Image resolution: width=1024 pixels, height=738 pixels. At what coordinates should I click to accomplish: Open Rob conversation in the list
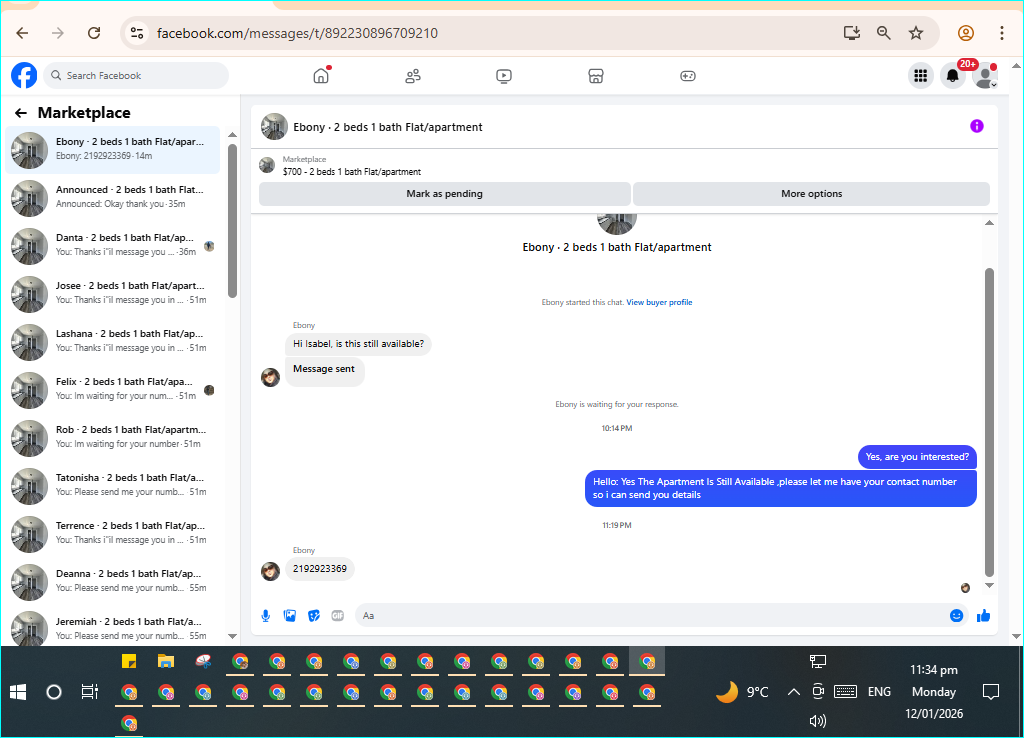[112, 438]
